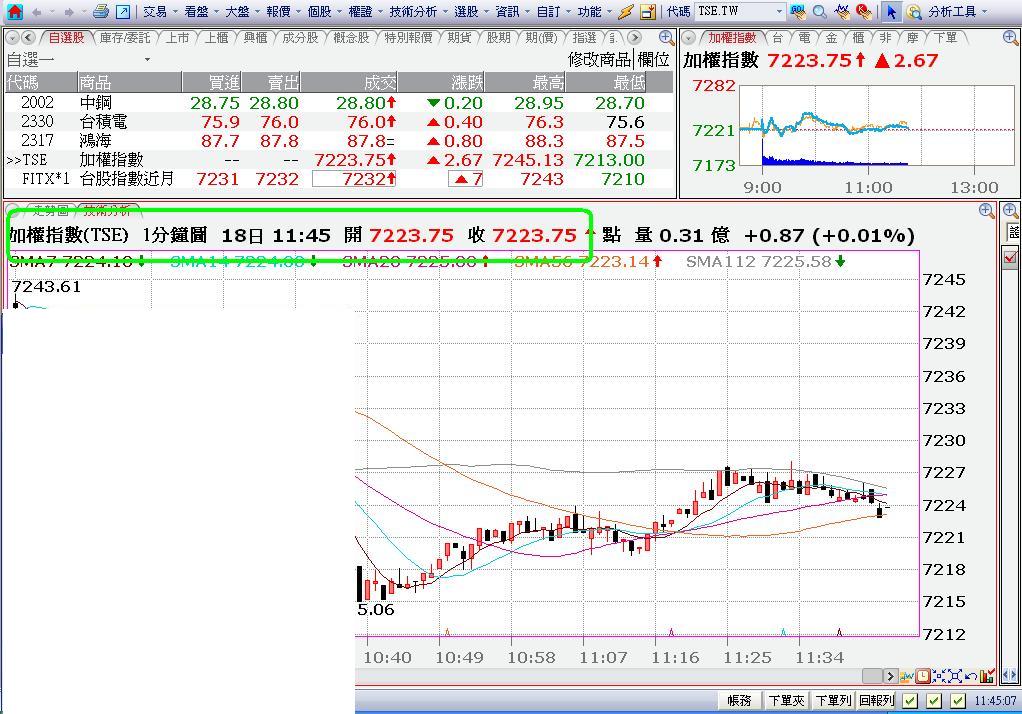This screenshot has width=1022, height=714.
Task: Click the floppy disk save icon
Action: click(x=648, y=12)
